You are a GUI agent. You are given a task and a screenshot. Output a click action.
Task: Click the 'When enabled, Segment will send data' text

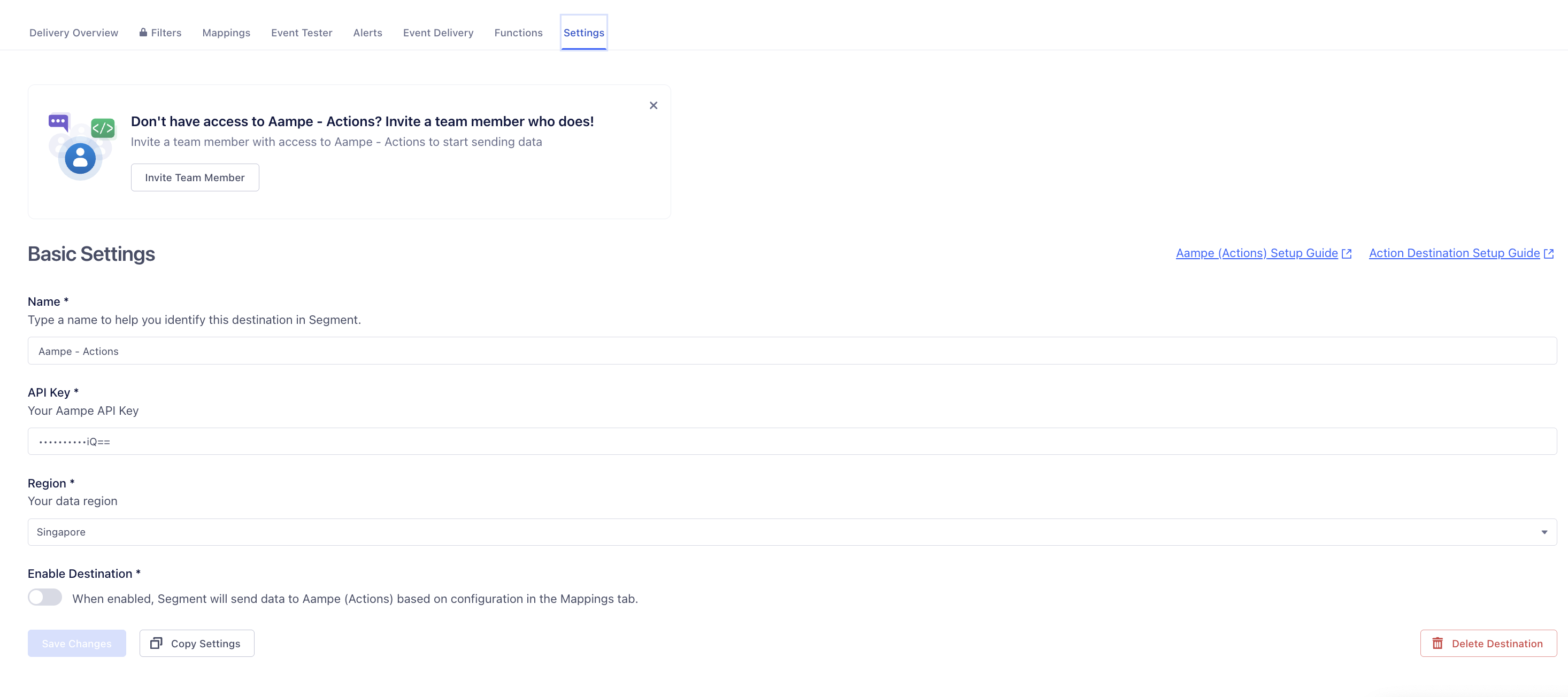pos(355,599)
